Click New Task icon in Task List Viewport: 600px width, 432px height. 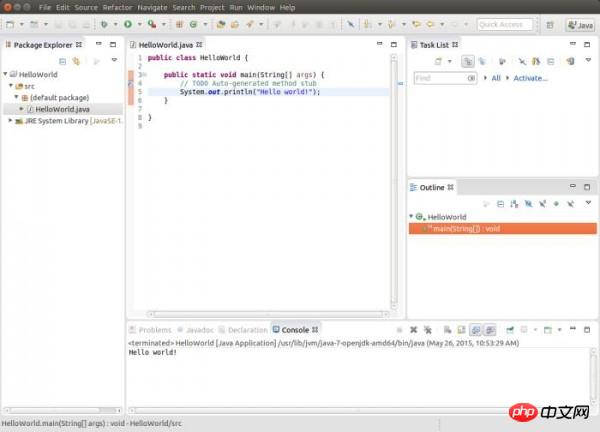click(x=438, y=61)
